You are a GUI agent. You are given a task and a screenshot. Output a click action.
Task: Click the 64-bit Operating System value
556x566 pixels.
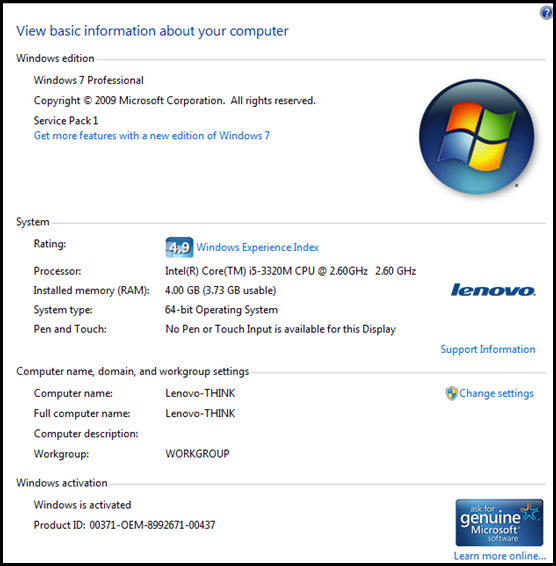click(x=221, y=310)
